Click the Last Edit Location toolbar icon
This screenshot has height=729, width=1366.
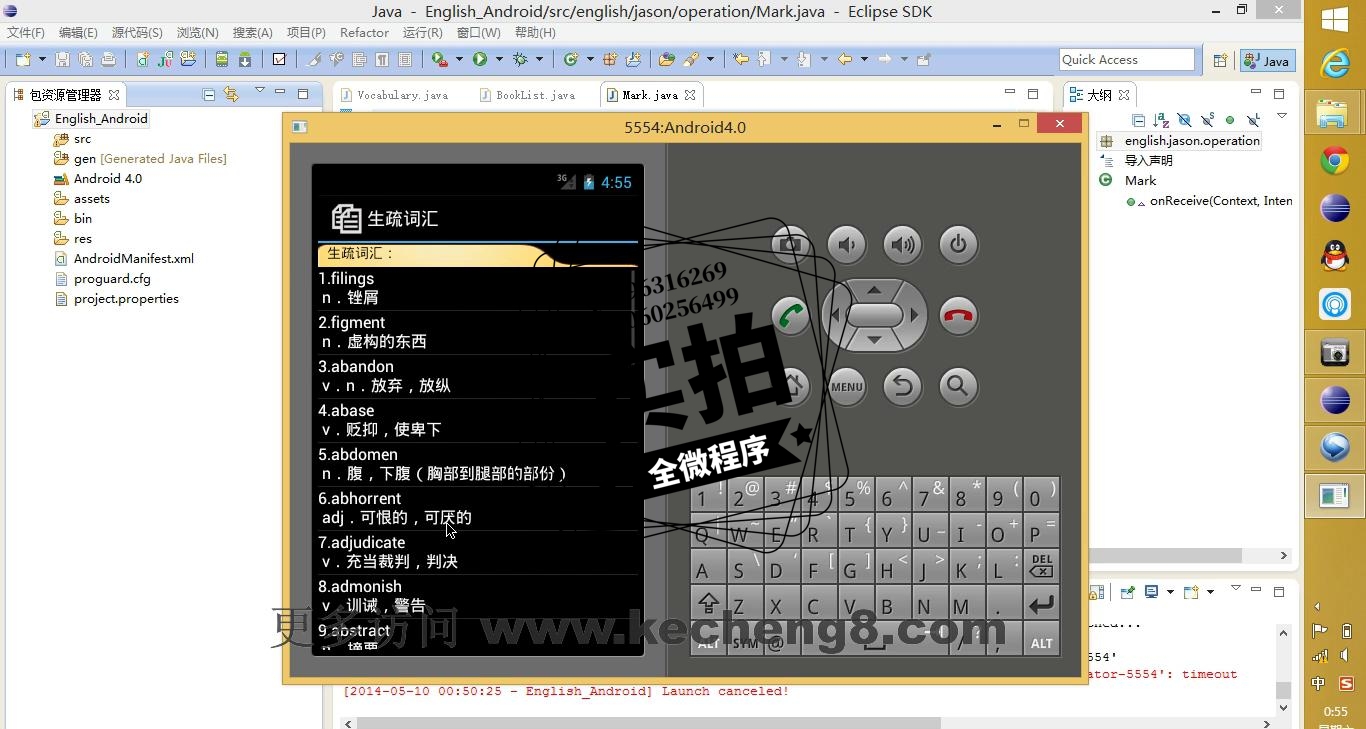741,59
